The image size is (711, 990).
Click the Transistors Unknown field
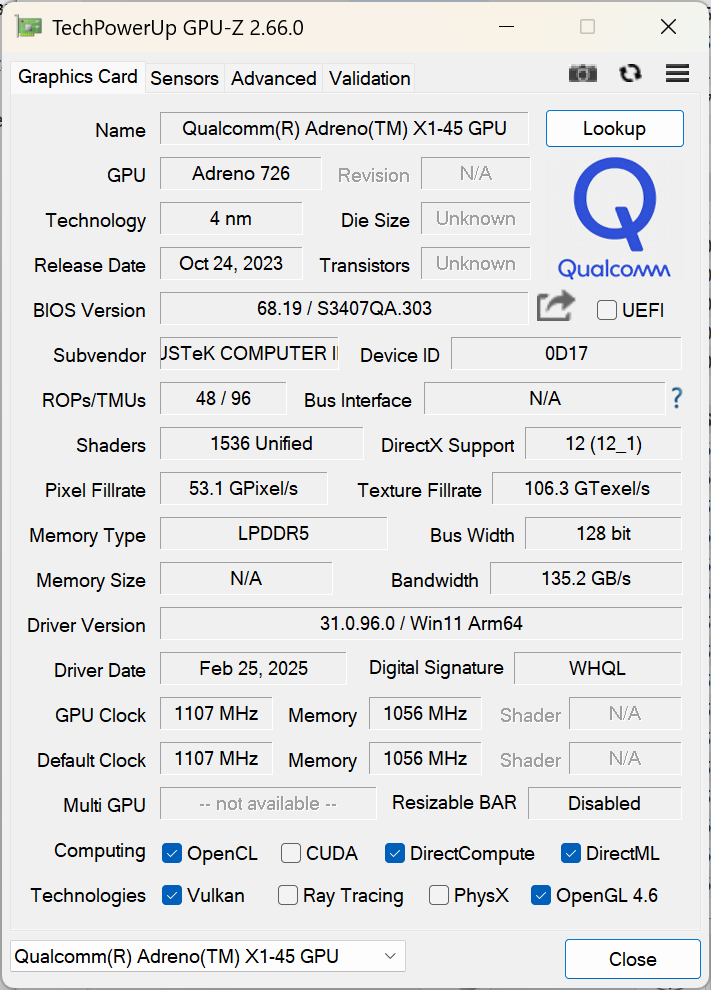point(475,263)
